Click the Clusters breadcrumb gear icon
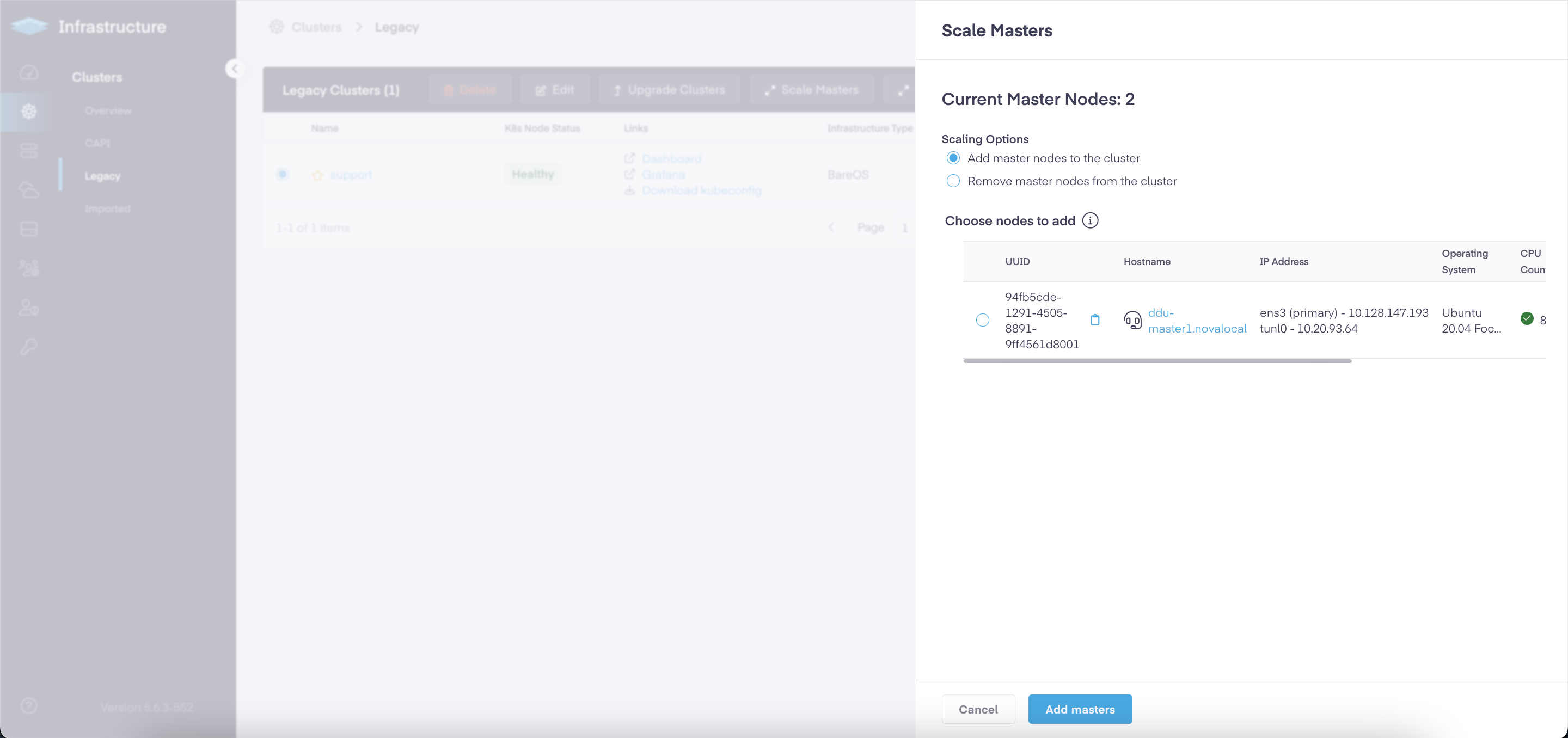The height and width of the screenshot is (738, 1568). (277, 27)
